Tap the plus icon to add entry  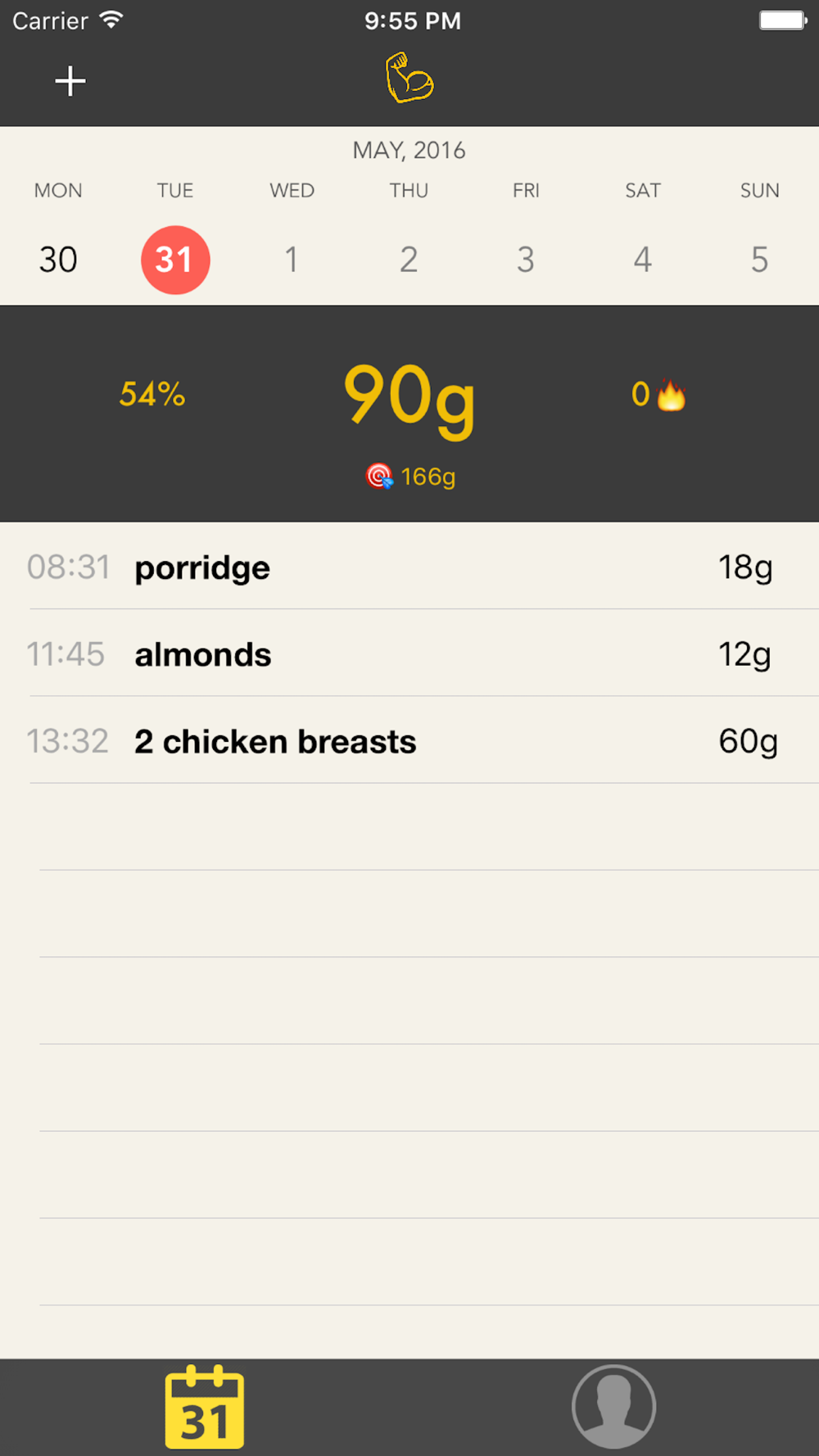tap(70, 81)
